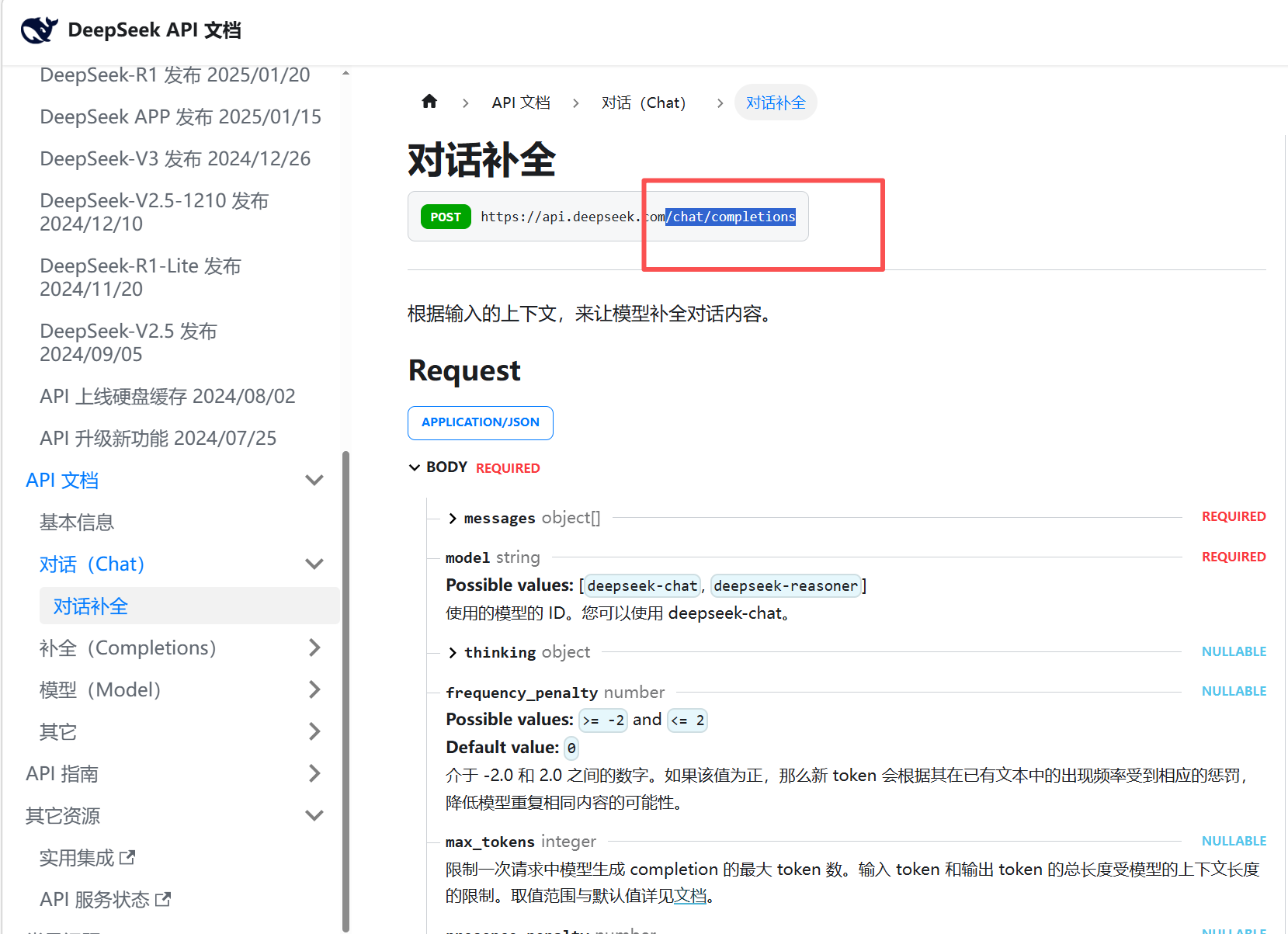
Task: Click the default value 0 tag
Action: [571, 748]
